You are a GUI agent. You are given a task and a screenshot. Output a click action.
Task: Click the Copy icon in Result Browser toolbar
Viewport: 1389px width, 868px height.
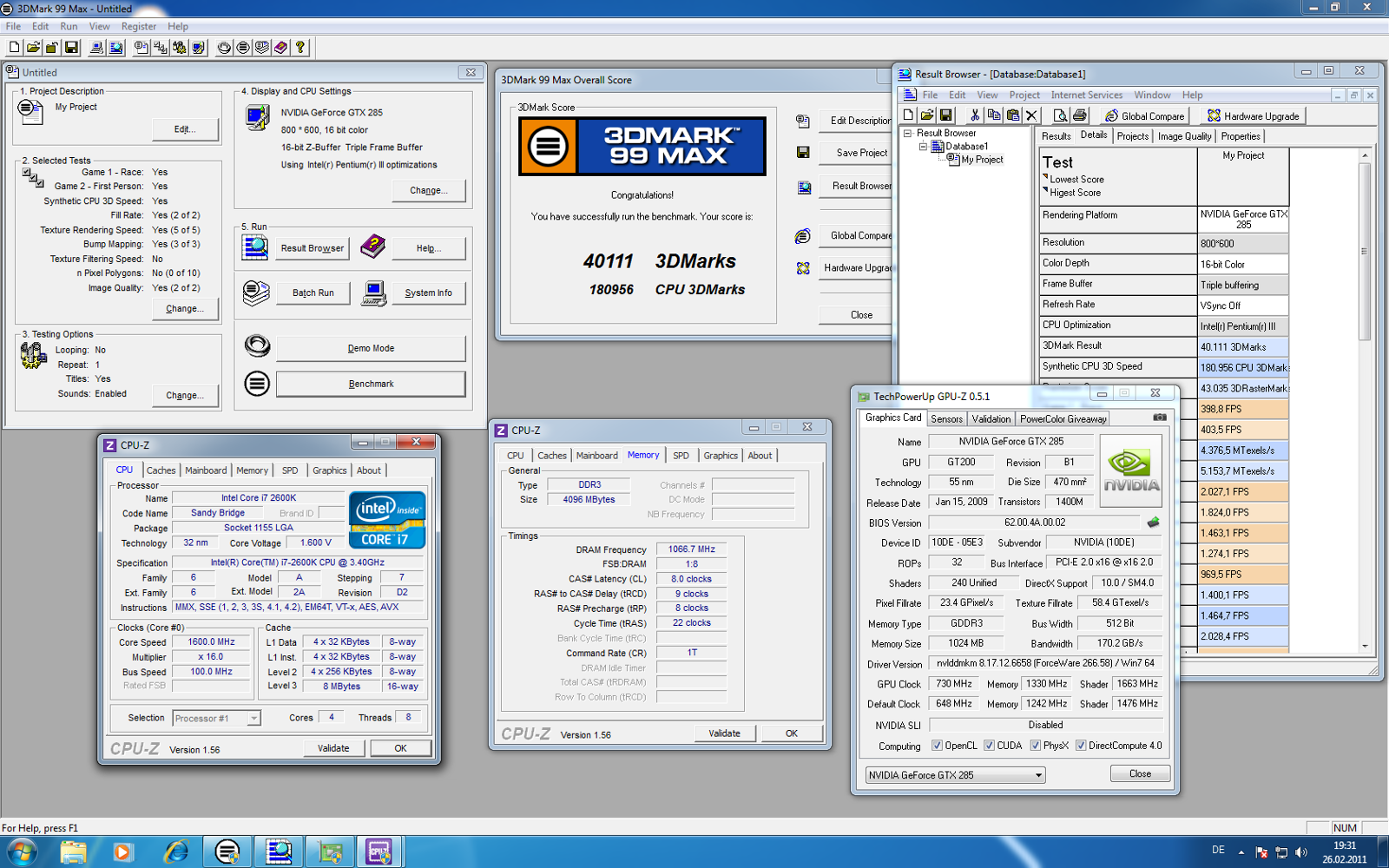pyautogui.click(x=994, y=115)
